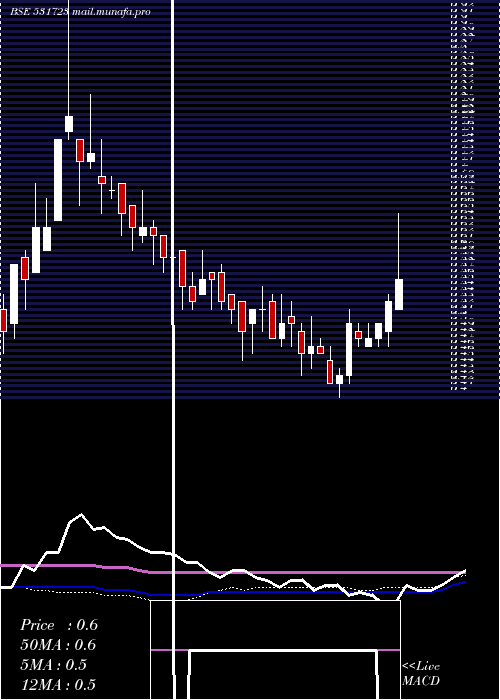Click the "mail.munafa.pro" label

(x=111, y=12)
